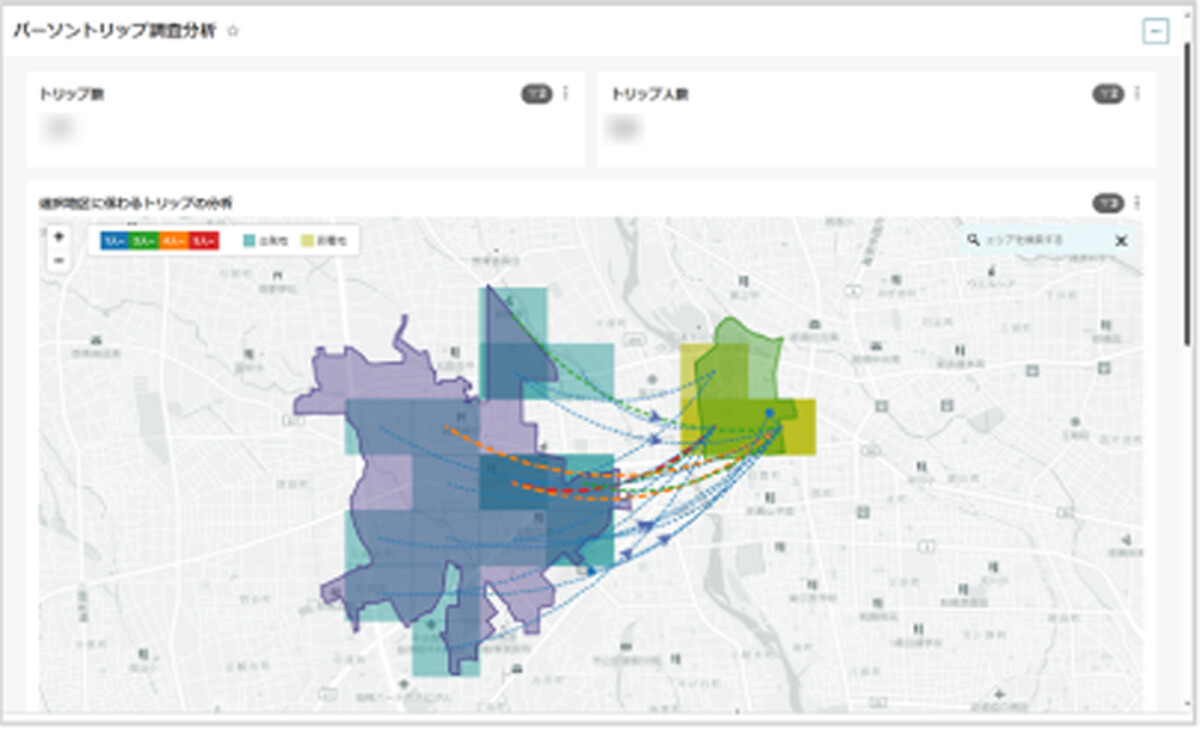Toggle the yellow destination-area legend item
The height and width of the screenshot is (735, 1200).
(x=324, y=241)
